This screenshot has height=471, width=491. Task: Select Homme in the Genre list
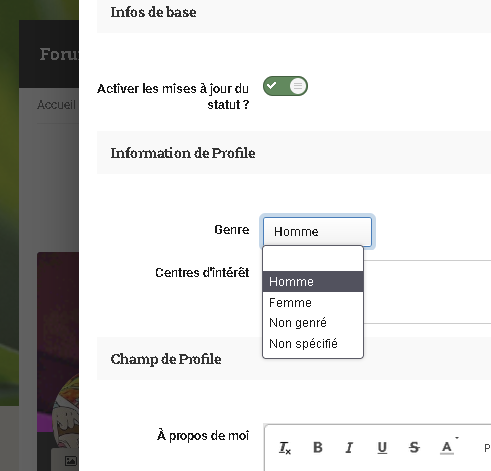pos(313,281)
